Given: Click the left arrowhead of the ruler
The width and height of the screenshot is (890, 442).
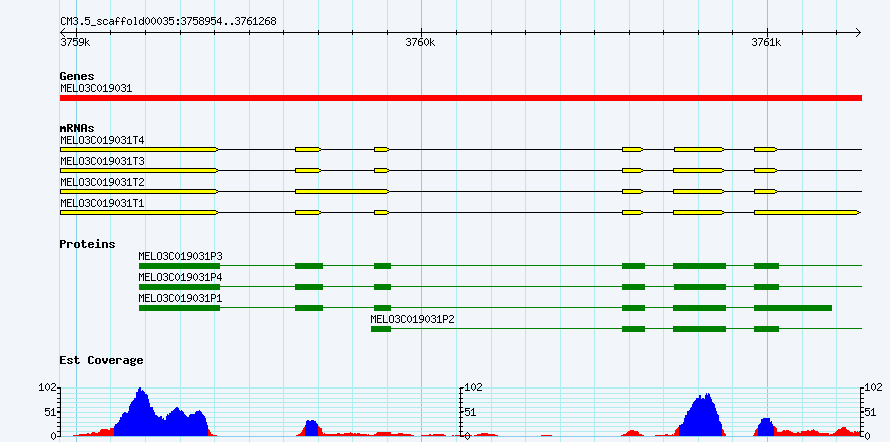Looking at the screenshot, I should tap(63, 32).
